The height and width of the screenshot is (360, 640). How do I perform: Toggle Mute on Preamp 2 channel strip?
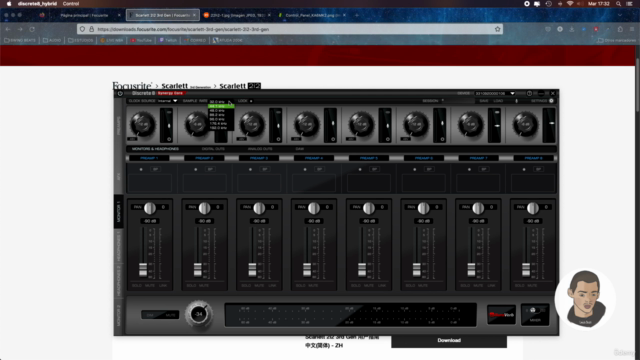coord(204,285)
